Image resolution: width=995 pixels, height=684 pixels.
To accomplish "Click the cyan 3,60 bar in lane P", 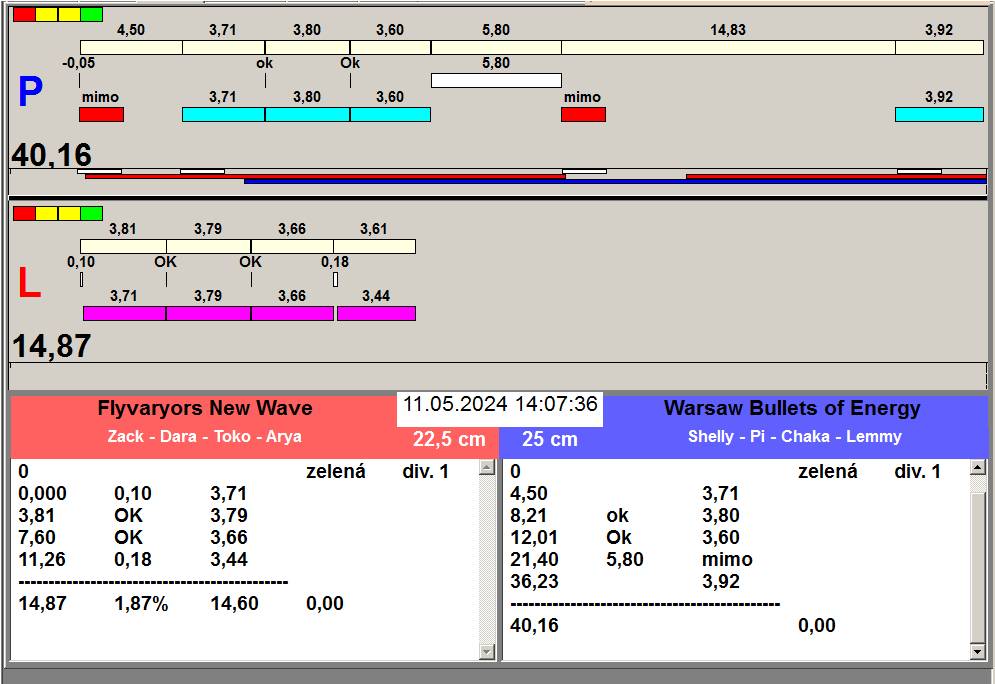I will pyautogui.click(x=390, y=115).
